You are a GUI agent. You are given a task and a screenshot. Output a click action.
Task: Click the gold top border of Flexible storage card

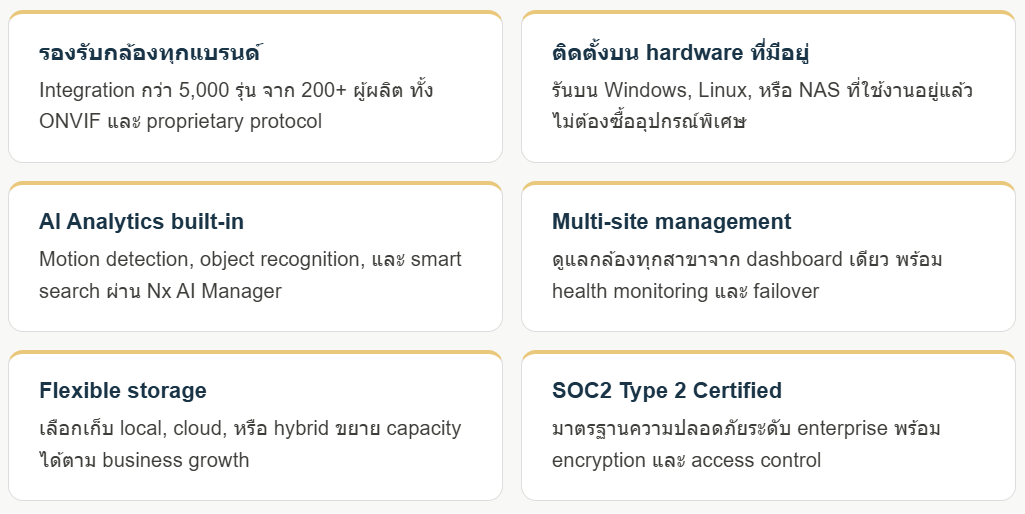pyautogui.click(x=256, y=352)
